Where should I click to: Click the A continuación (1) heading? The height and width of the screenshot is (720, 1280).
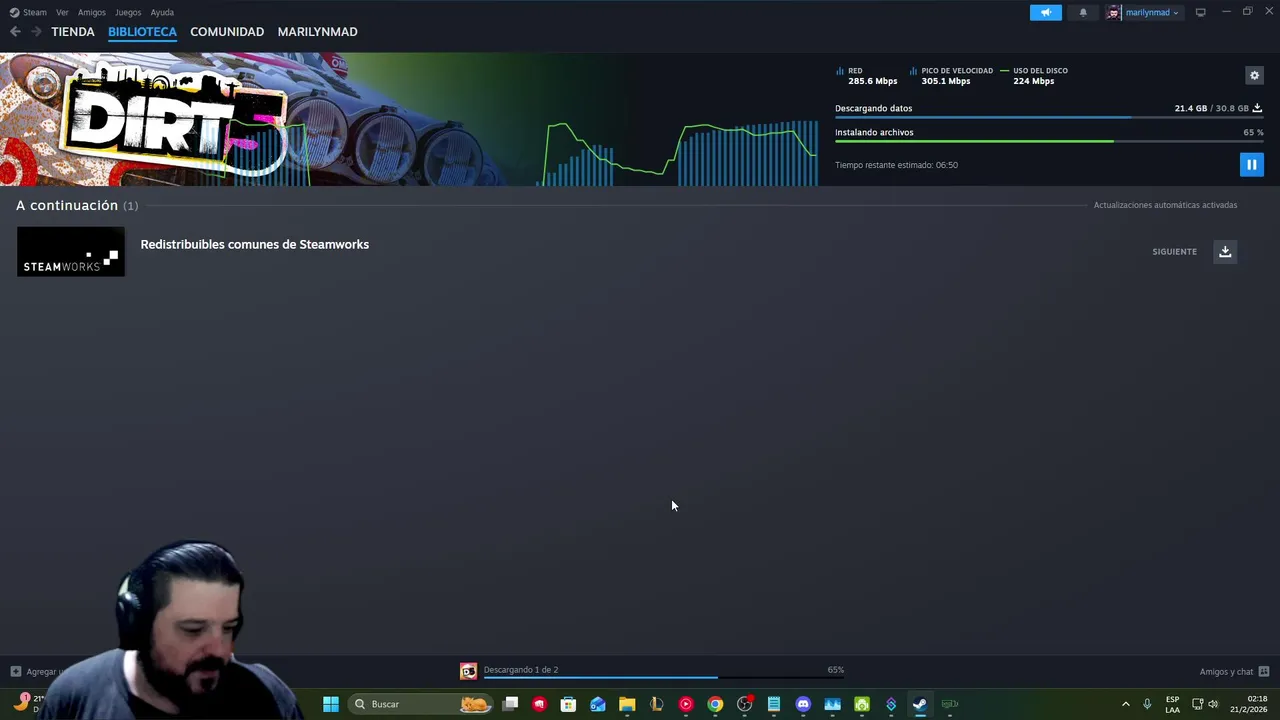point(77,205)
